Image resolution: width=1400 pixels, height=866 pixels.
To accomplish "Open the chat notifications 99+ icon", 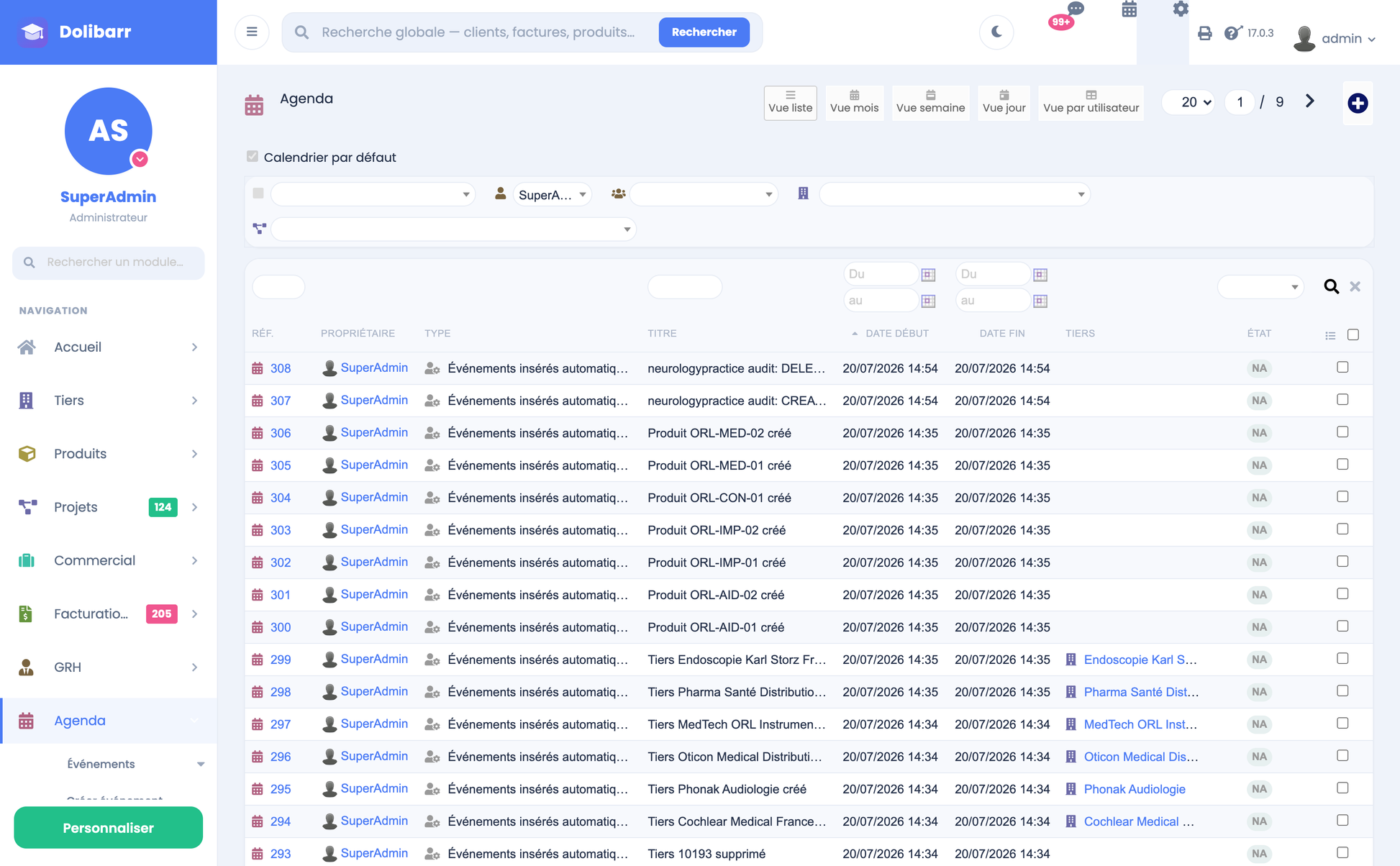I will 1065,17.
